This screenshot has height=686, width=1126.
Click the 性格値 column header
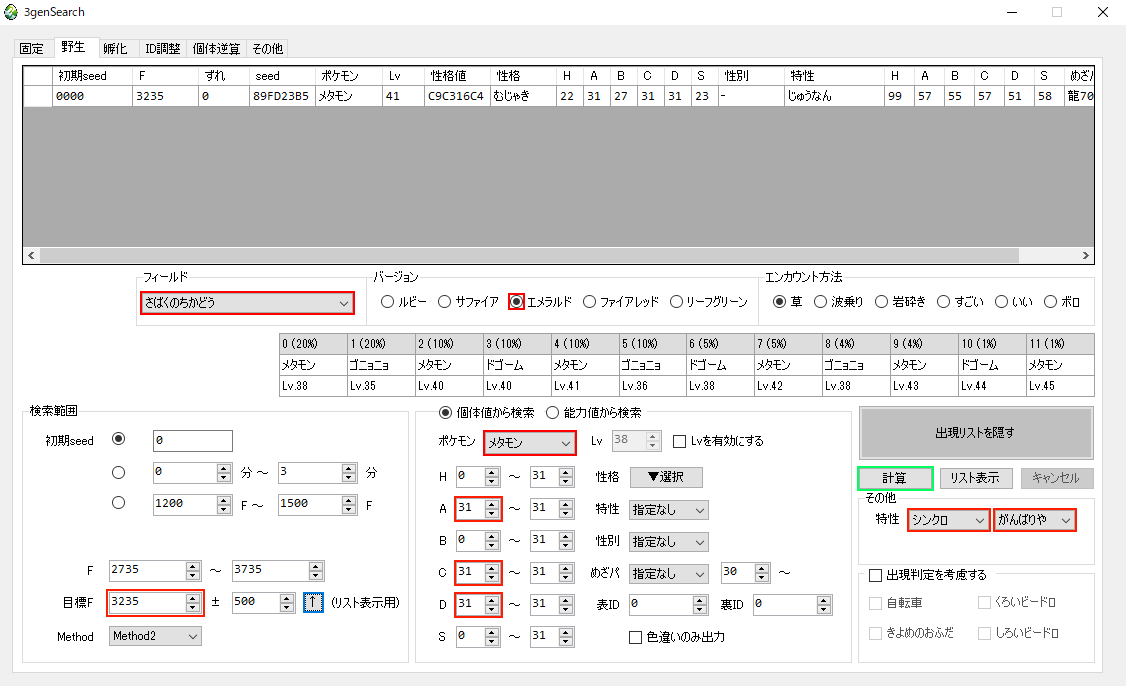[x=457, y=75]
